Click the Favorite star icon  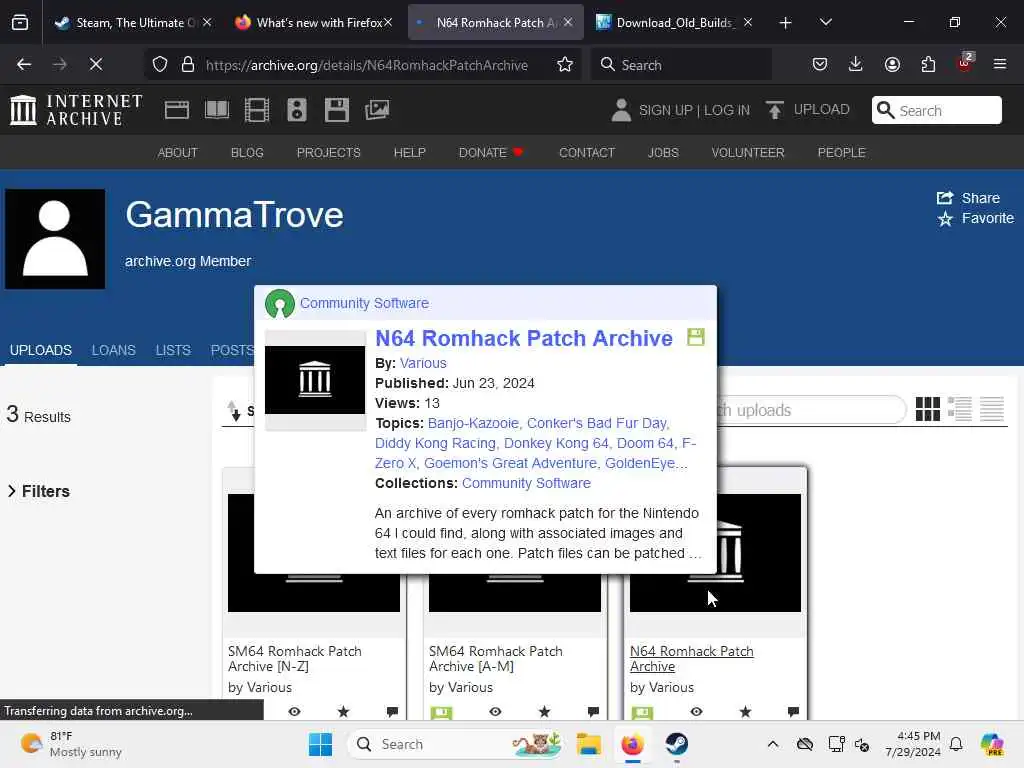pyautogui.click(x=944, y=219)
